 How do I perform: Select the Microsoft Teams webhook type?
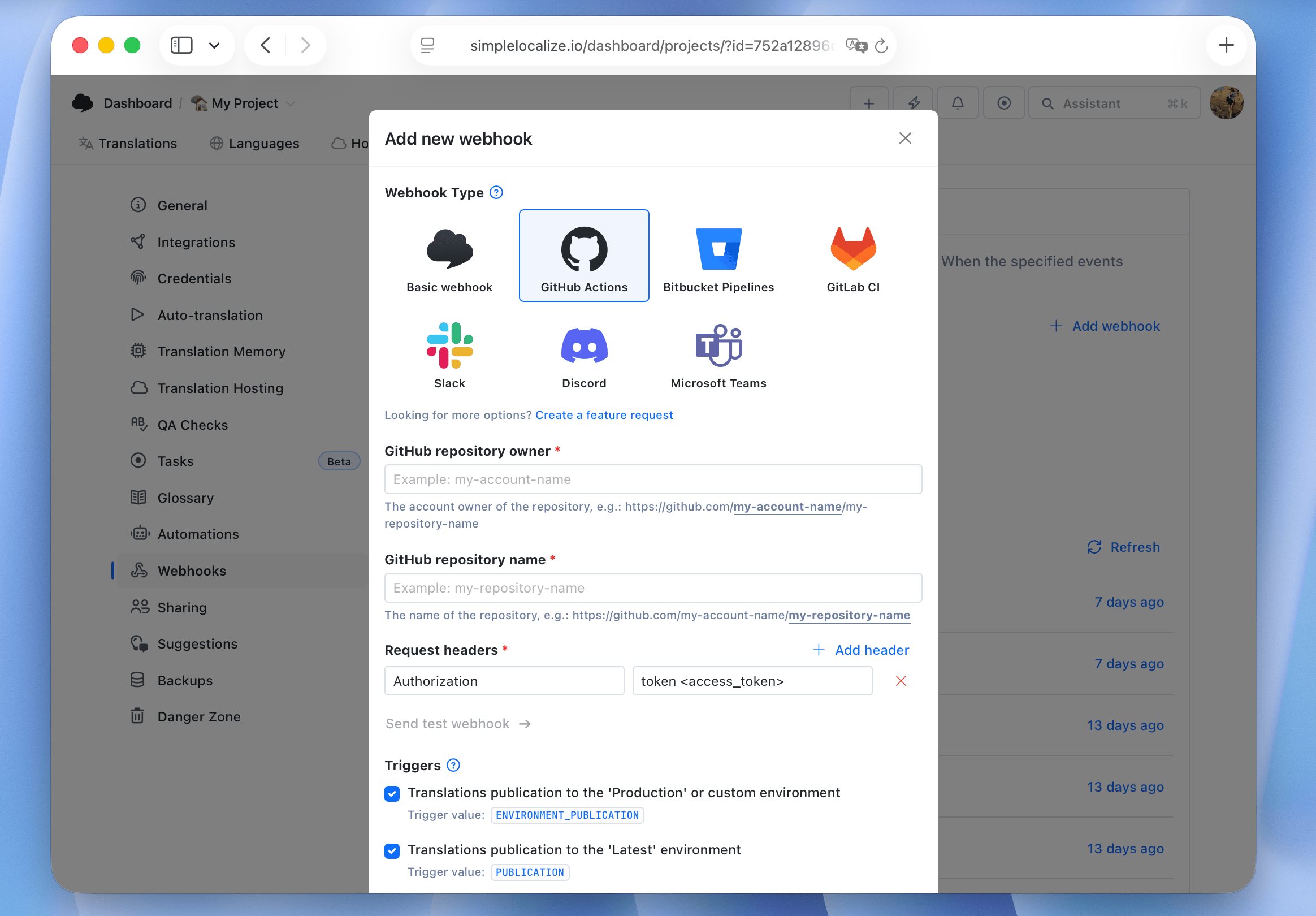718,353
